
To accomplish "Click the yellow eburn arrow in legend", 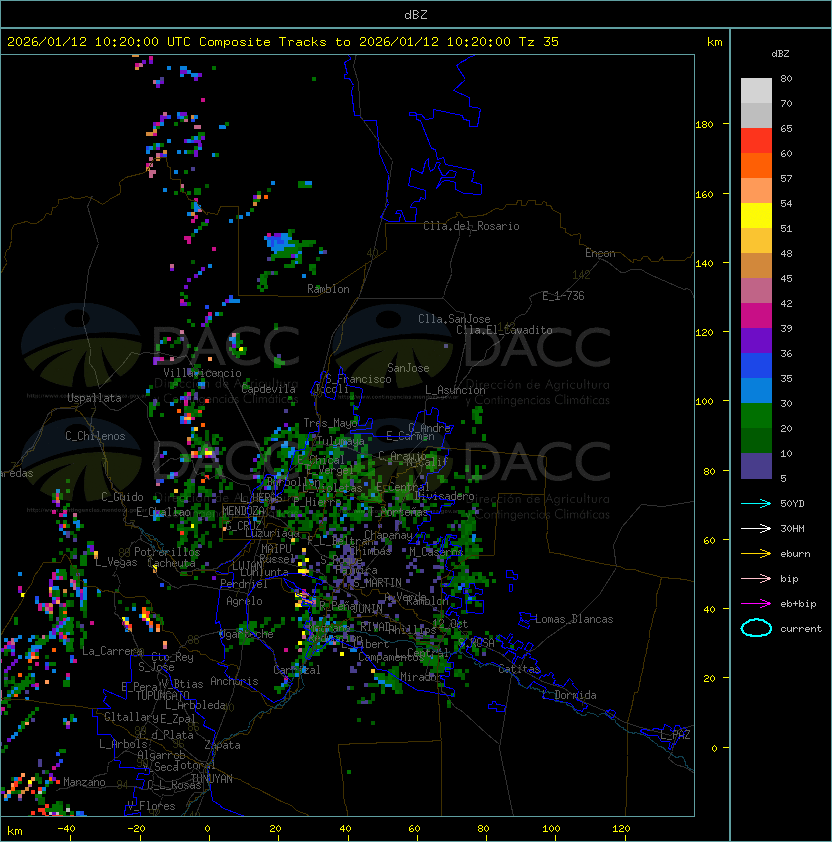I will pos(756,554).
